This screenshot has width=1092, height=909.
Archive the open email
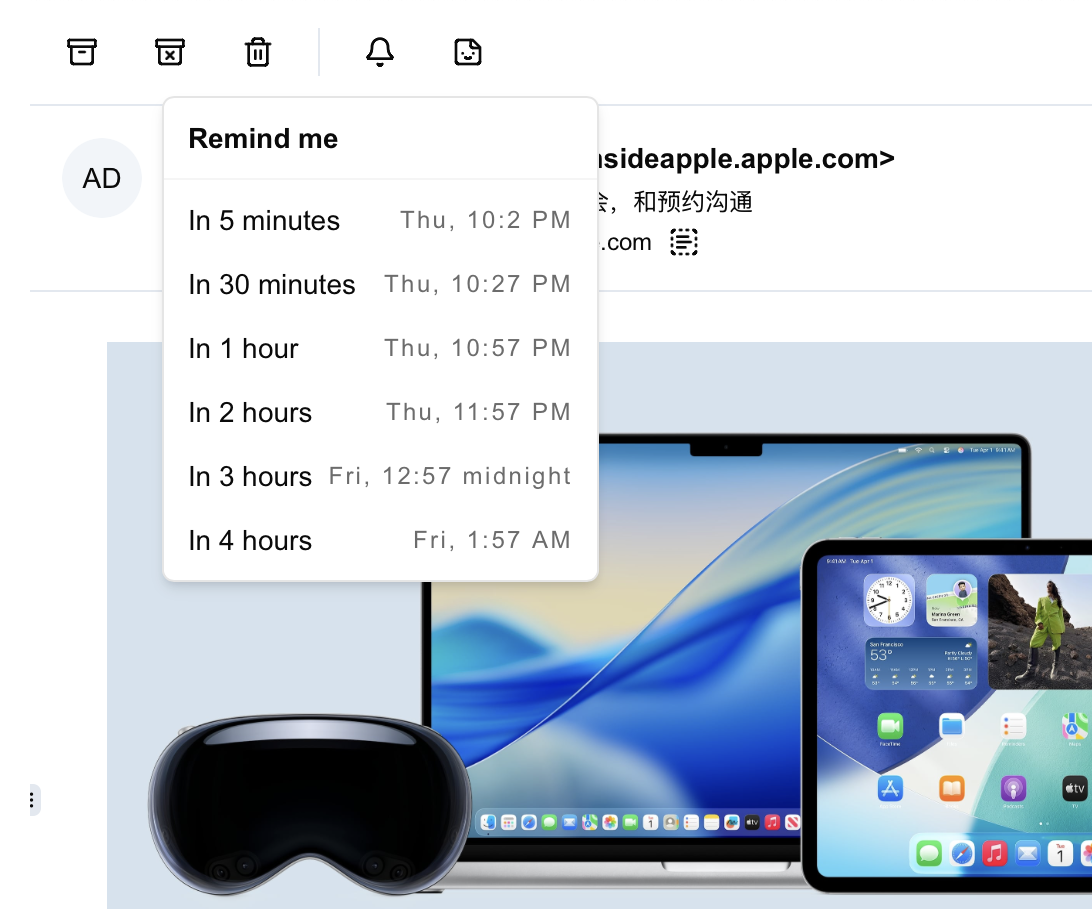pos(81,52)
